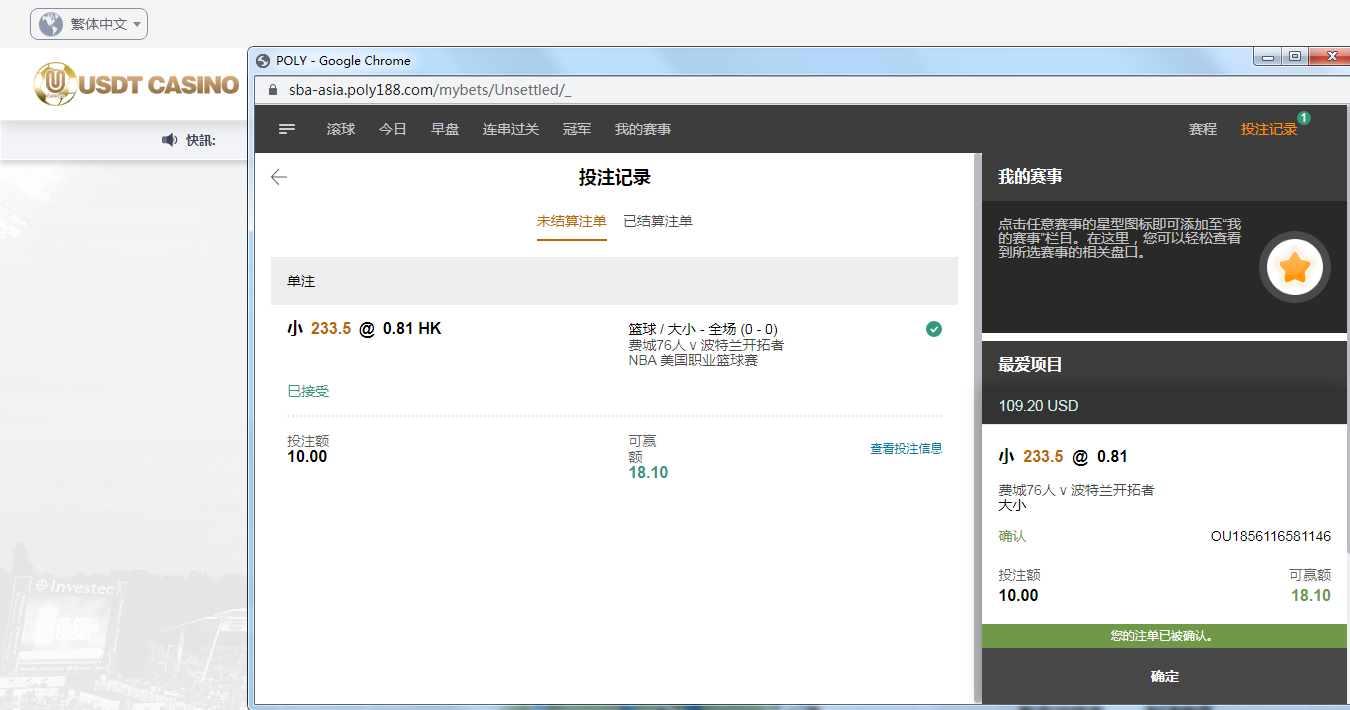This screenshot has height=710, width=1350.
Task: Open the 投注记录 link in the top bar
Action: [1269, 129]
